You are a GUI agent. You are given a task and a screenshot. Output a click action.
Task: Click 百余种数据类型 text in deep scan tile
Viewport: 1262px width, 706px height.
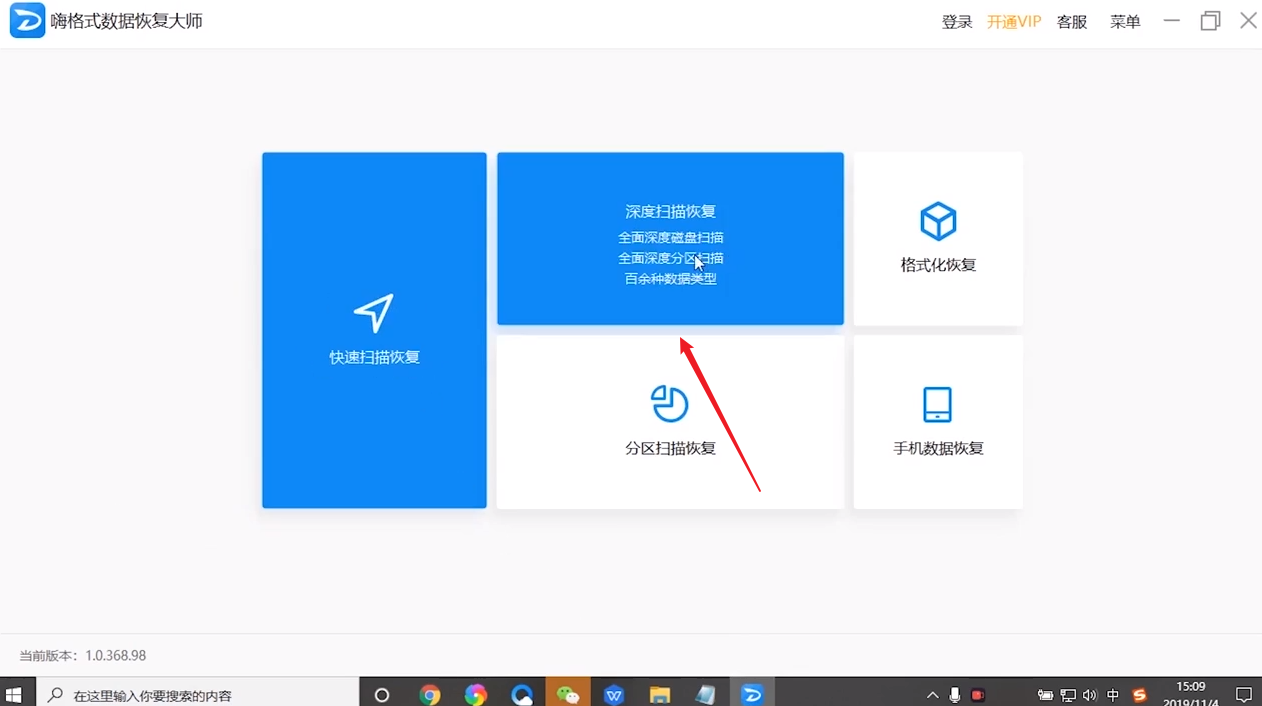[670, 279]
